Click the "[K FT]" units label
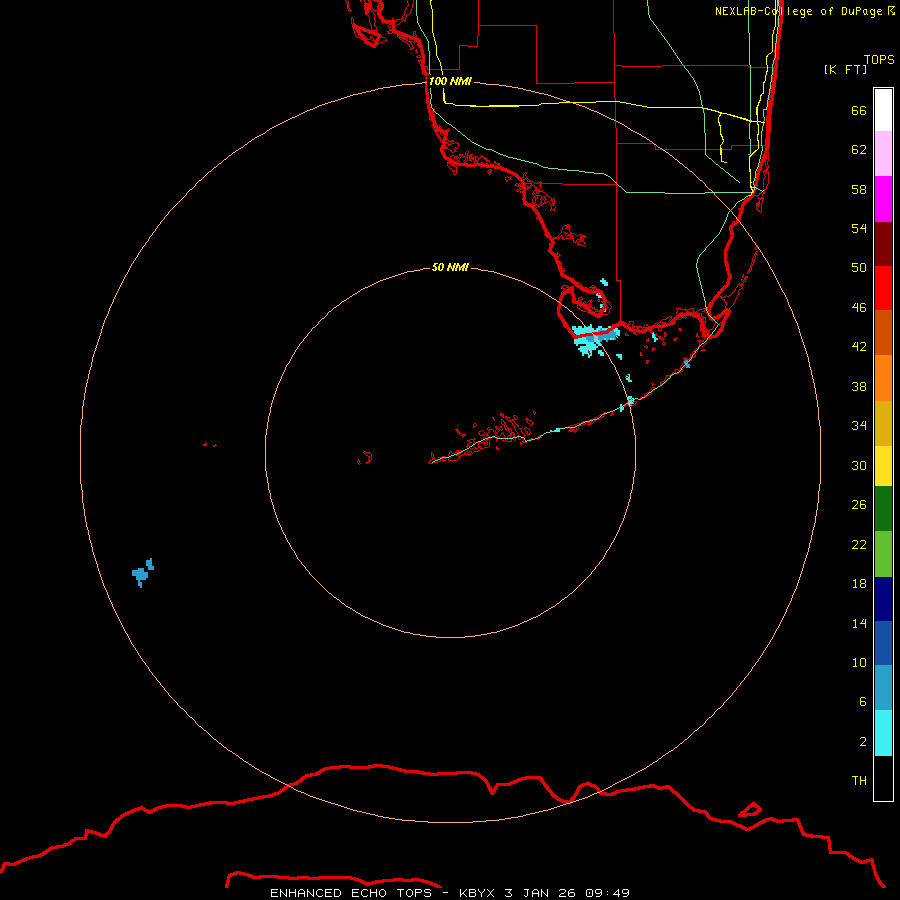The image size is (900, 900). click(845, 69)
